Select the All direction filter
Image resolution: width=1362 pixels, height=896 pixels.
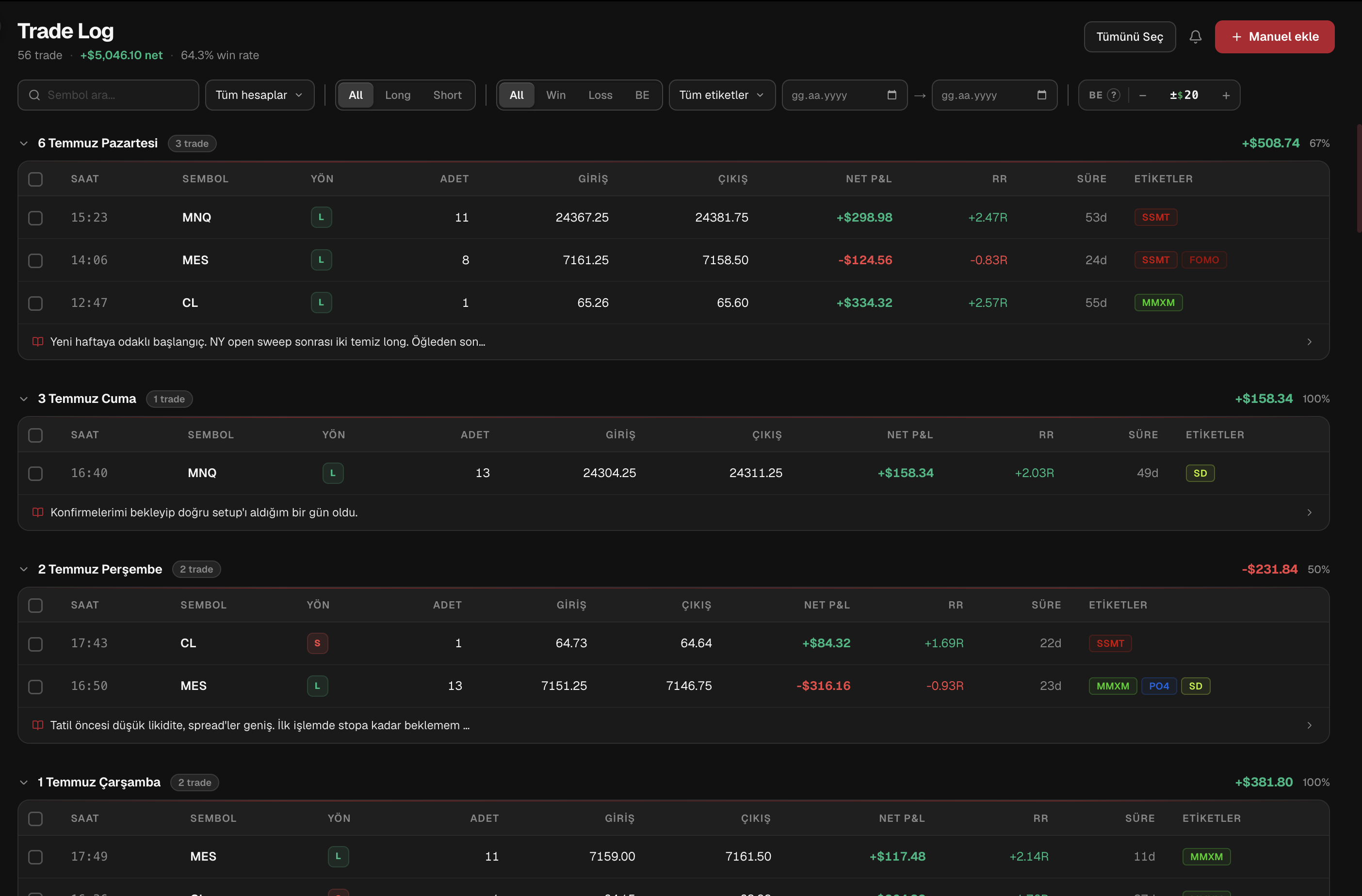pos(356,95)
